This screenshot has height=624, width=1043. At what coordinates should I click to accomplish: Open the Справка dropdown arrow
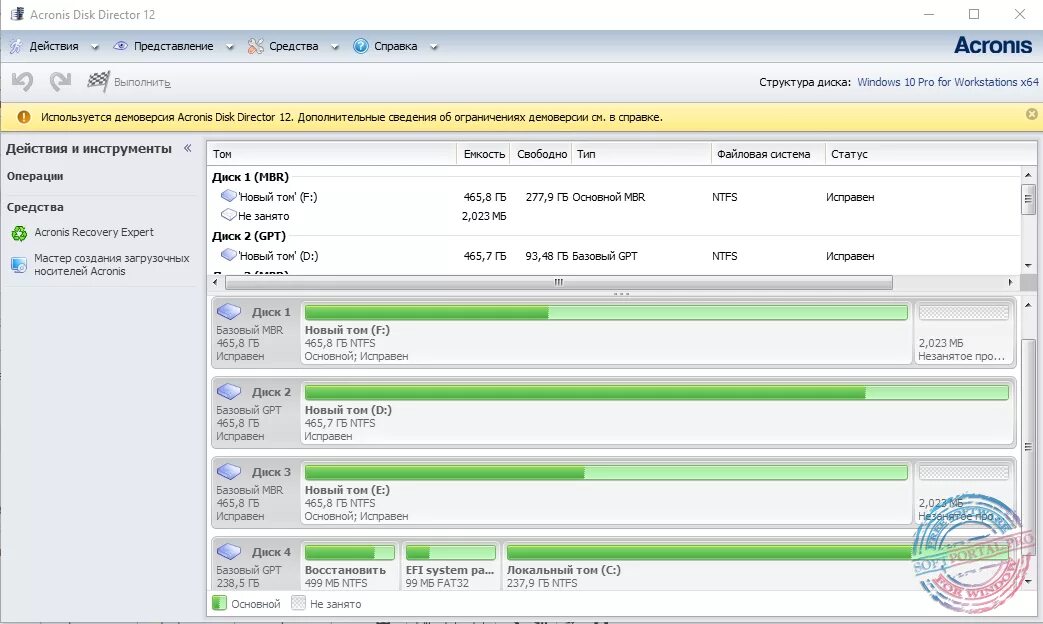(x=434, y=47)
